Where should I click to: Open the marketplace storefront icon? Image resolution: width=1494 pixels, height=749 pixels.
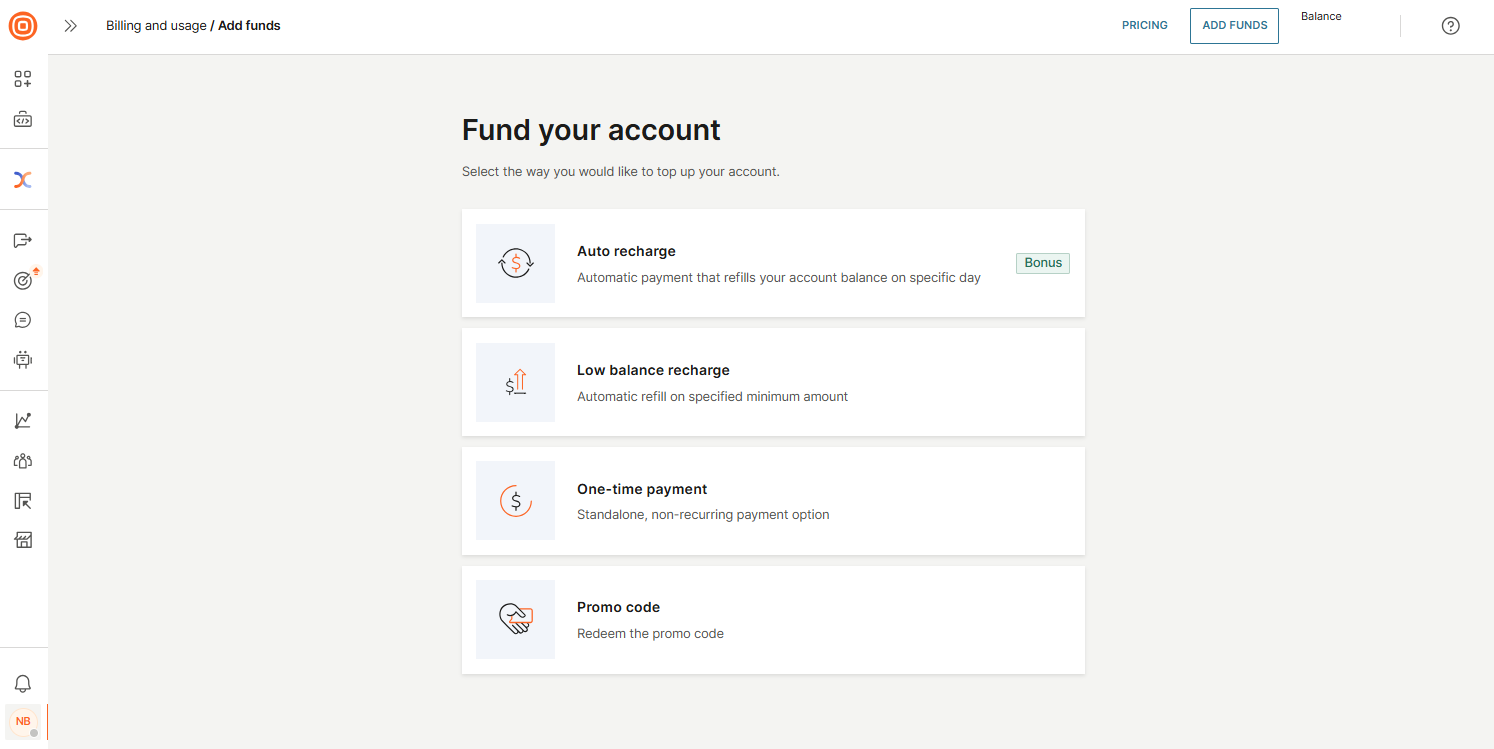23,541
